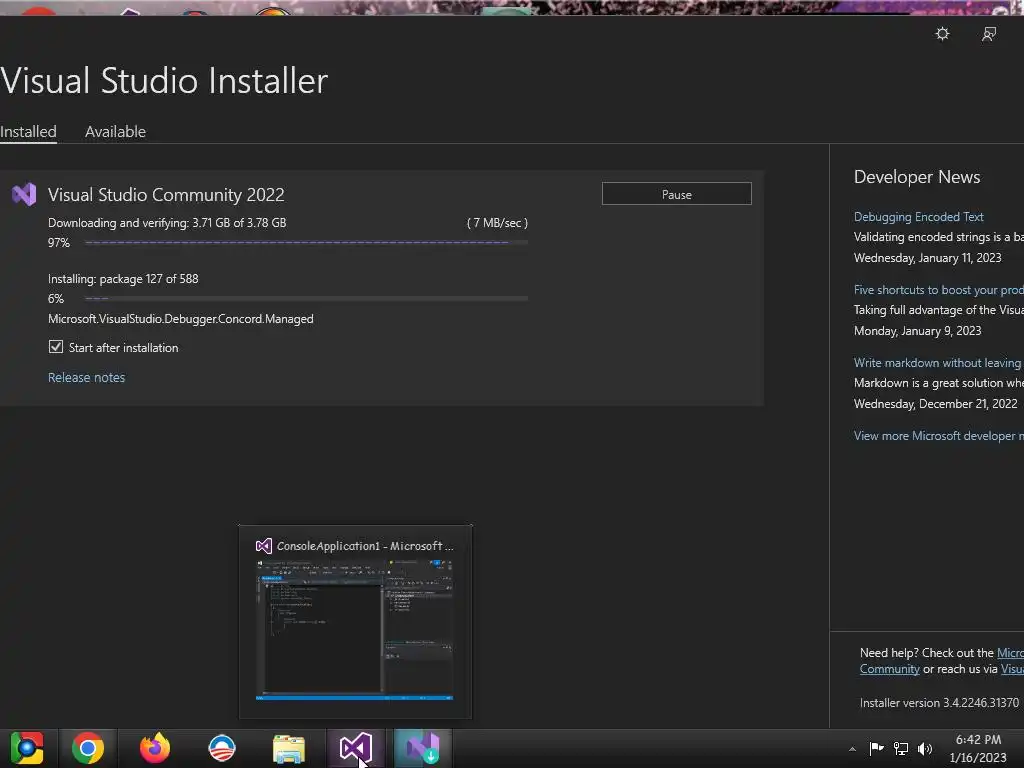Click the Visual Studio Installer window heading

tap(164, 81)
